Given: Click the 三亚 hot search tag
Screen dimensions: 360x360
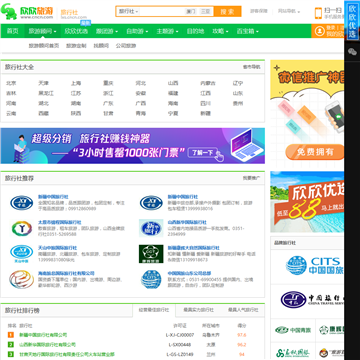Looking at the screenshot, I should click(205, 11).
